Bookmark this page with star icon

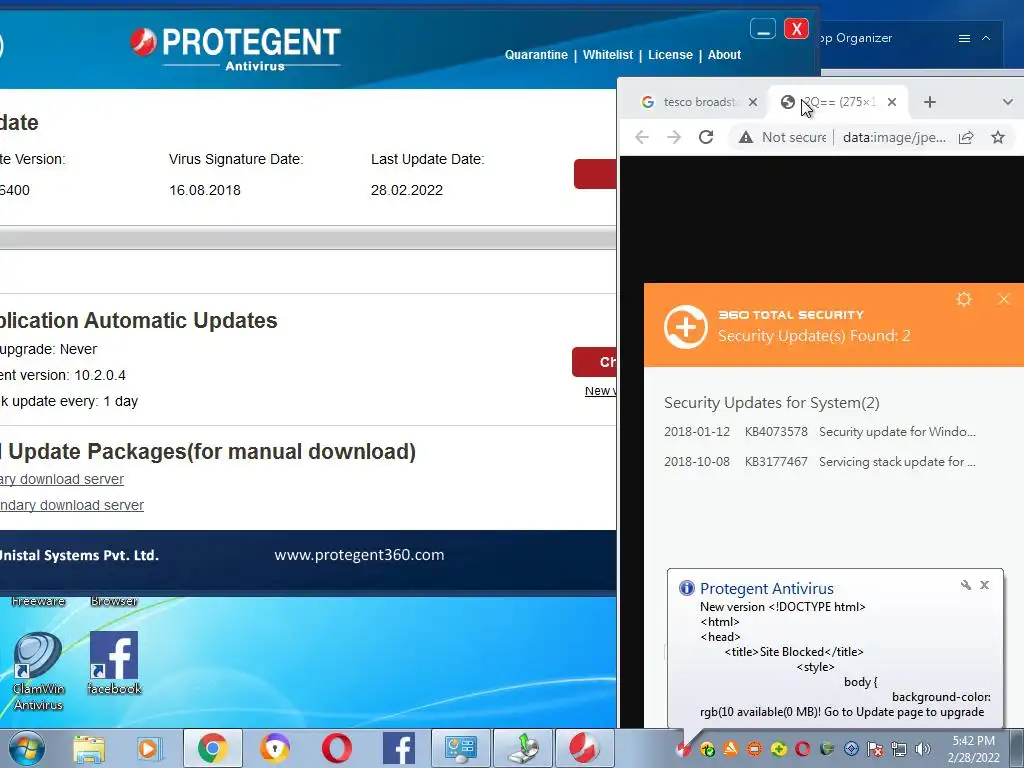tap(997, 137)
